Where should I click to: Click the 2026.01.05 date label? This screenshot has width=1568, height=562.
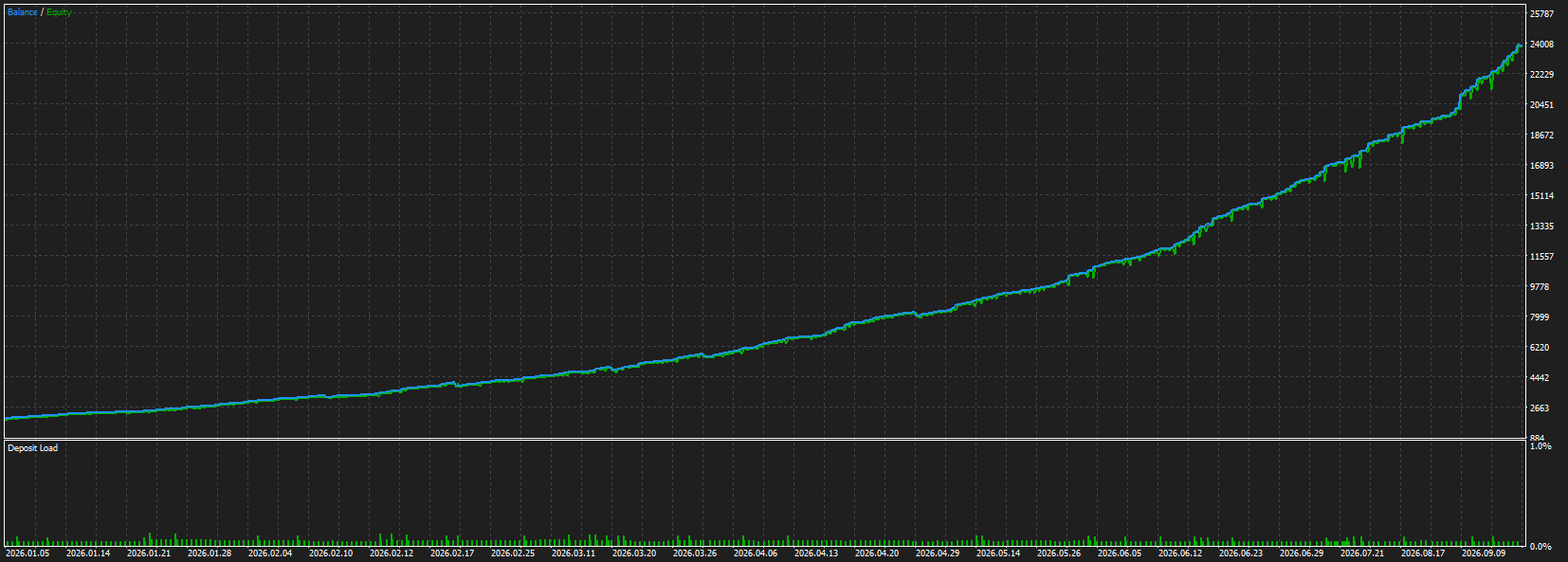[27, 553]
